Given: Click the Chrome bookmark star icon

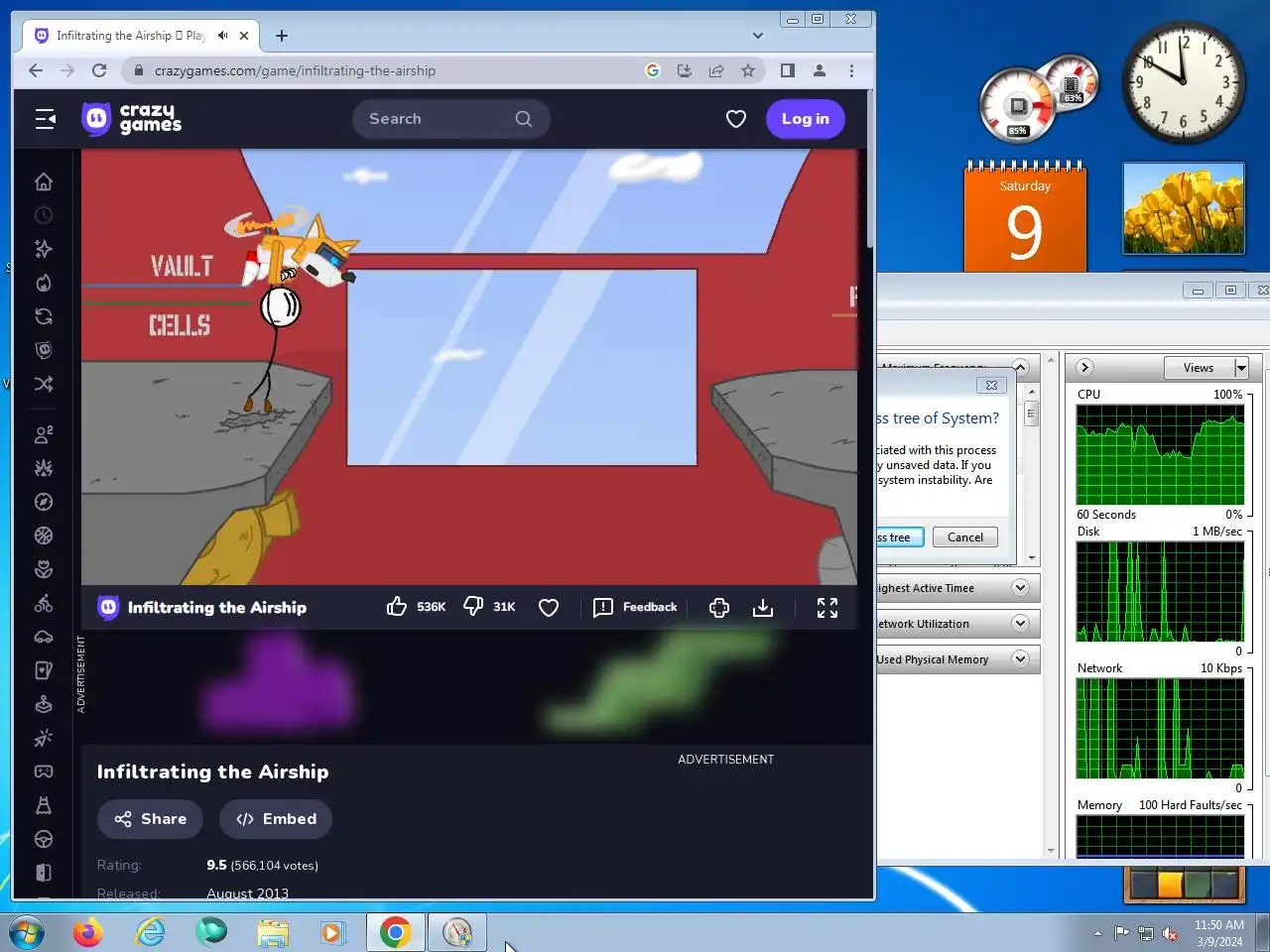Looking at the screenshot, I should click(x=748, y=70).
